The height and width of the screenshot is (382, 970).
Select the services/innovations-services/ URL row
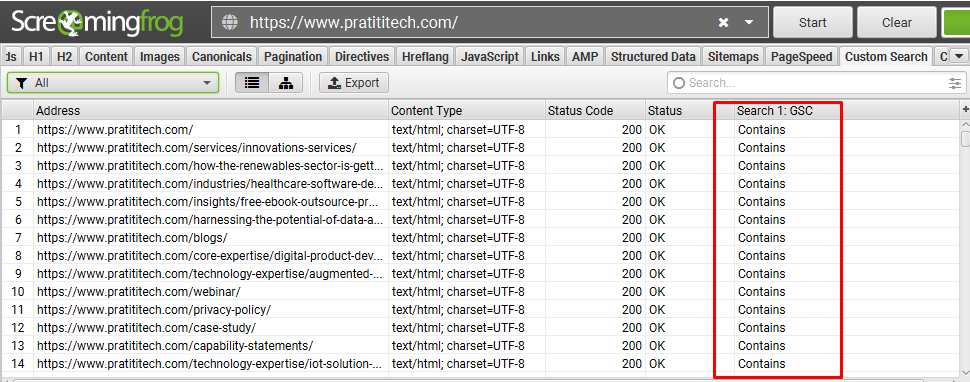pos(196,148)
